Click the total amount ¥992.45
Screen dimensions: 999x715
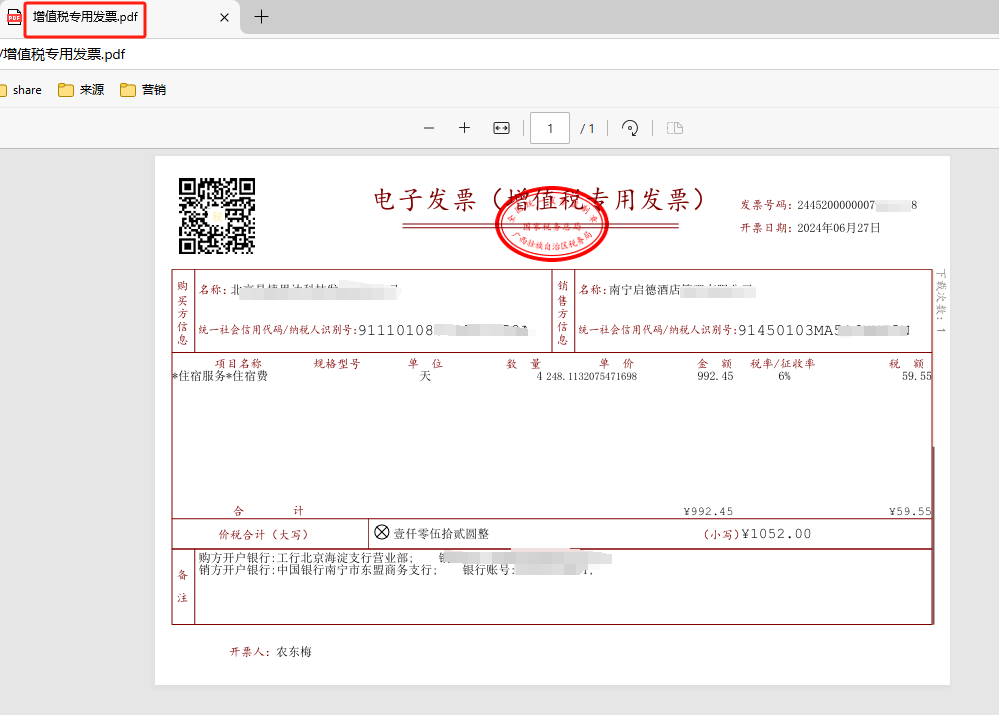[x=708, y=511]
